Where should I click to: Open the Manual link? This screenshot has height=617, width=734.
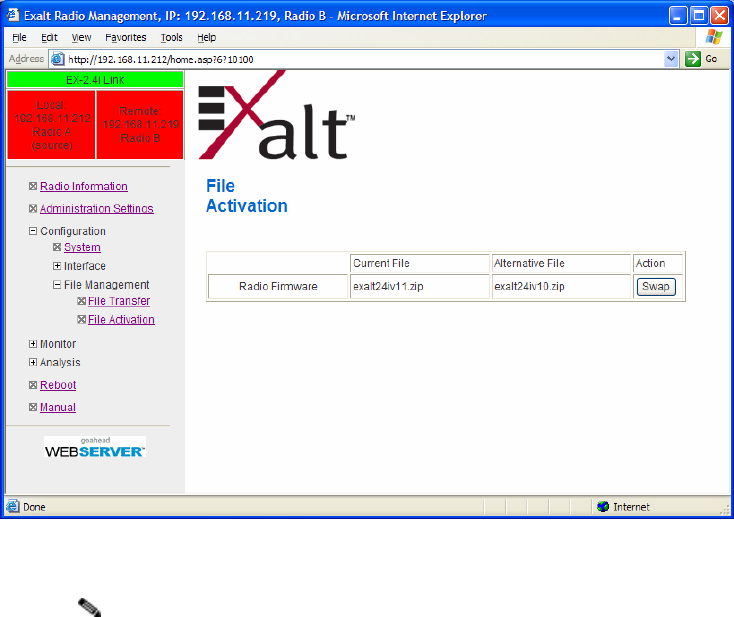click(58, 407)
